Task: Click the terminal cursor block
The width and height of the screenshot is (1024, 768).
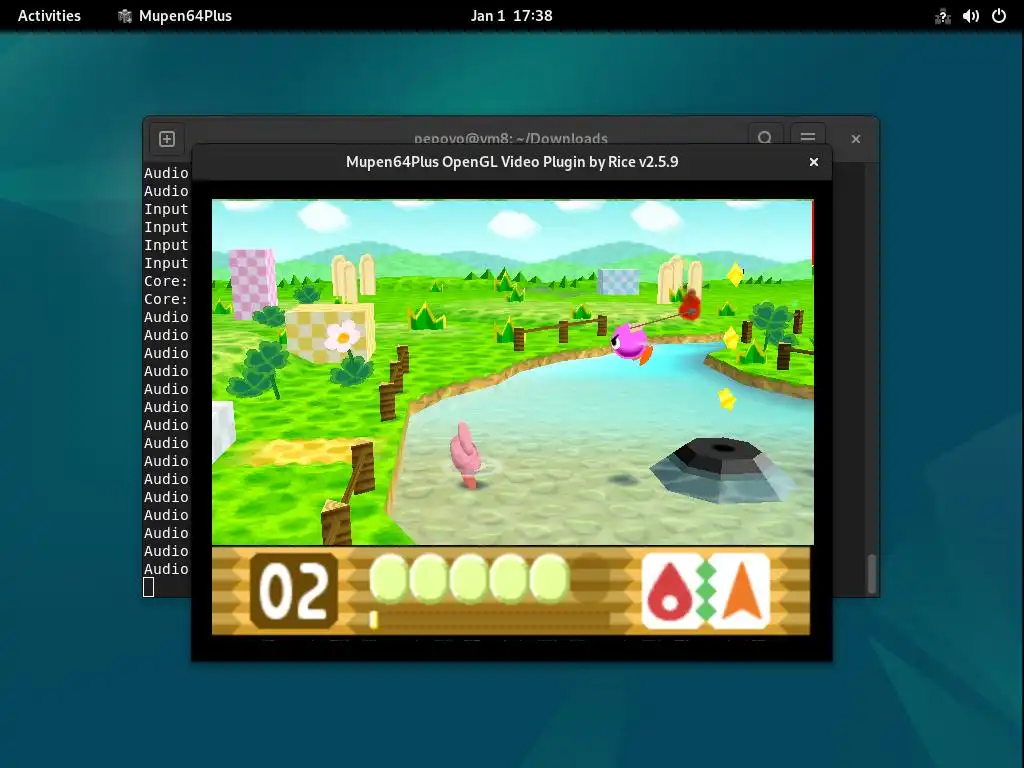Action: click(149, 587)
